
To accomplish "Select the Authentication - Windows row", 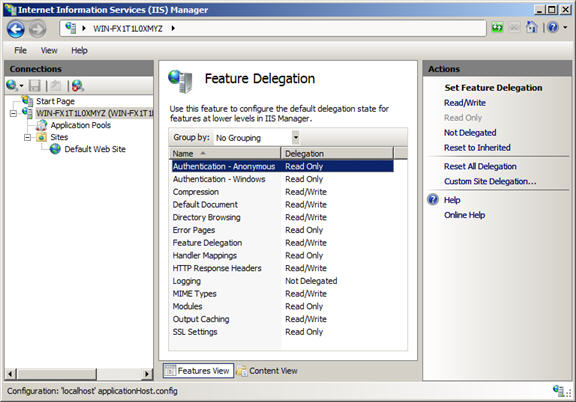I will tap(282, 179).
